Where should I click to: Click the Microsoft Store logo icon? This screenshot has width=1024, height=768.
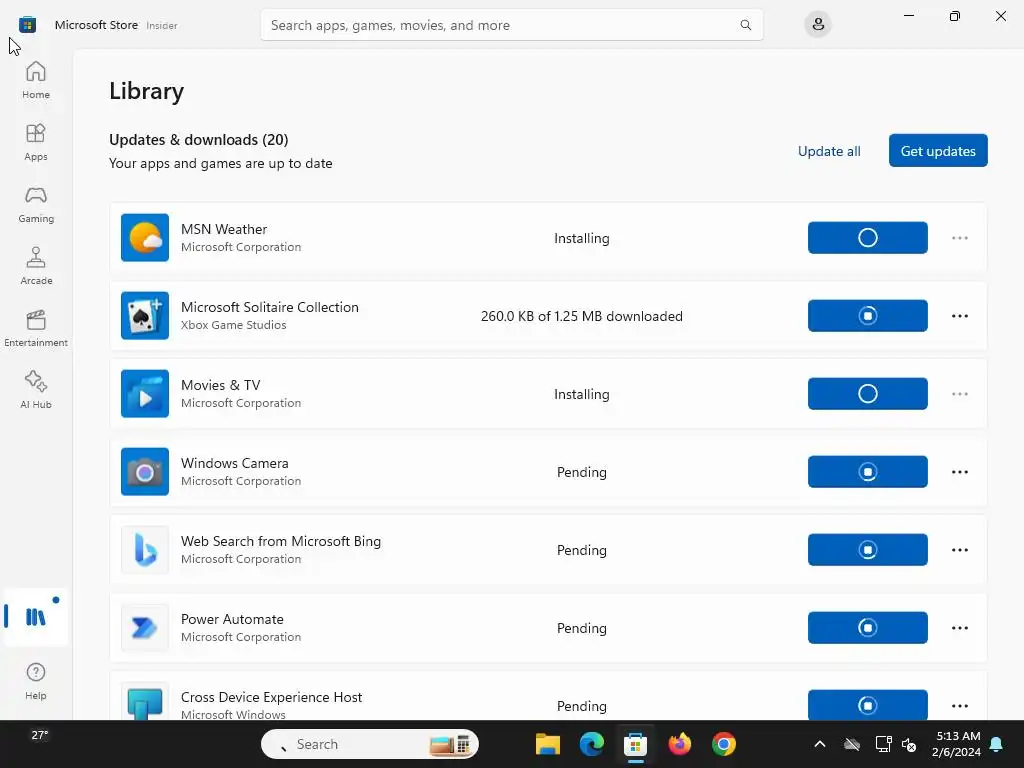click(x=27, y=25)
